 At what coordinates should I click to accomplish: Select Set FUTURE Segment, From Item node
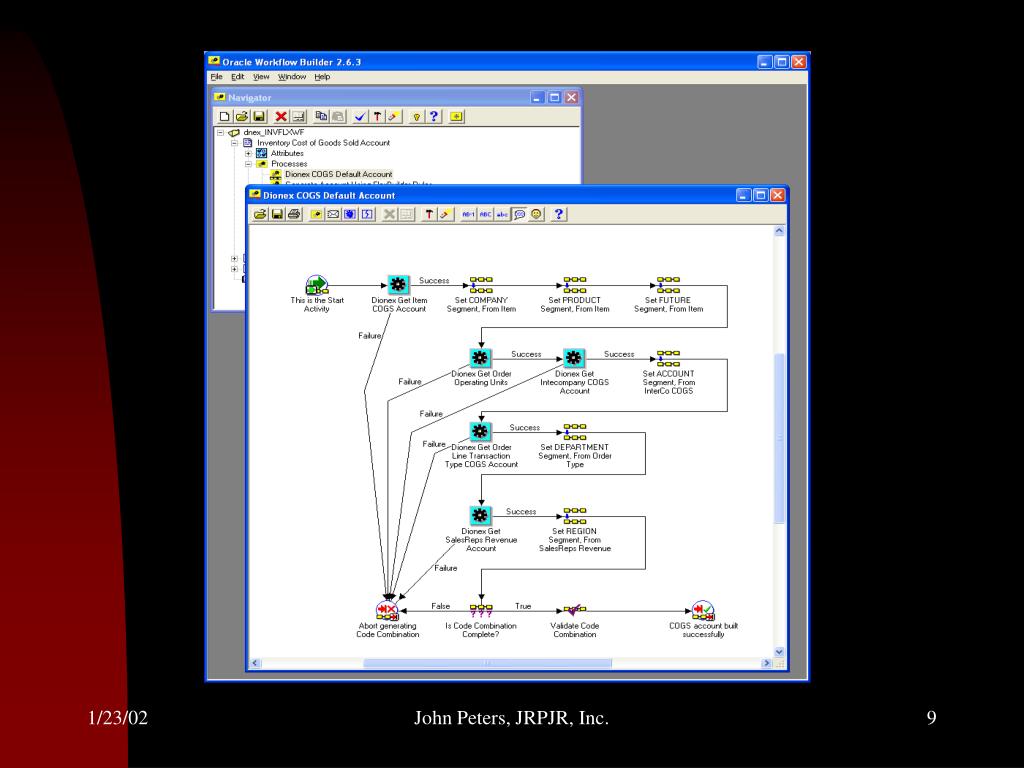pos(668,285)
